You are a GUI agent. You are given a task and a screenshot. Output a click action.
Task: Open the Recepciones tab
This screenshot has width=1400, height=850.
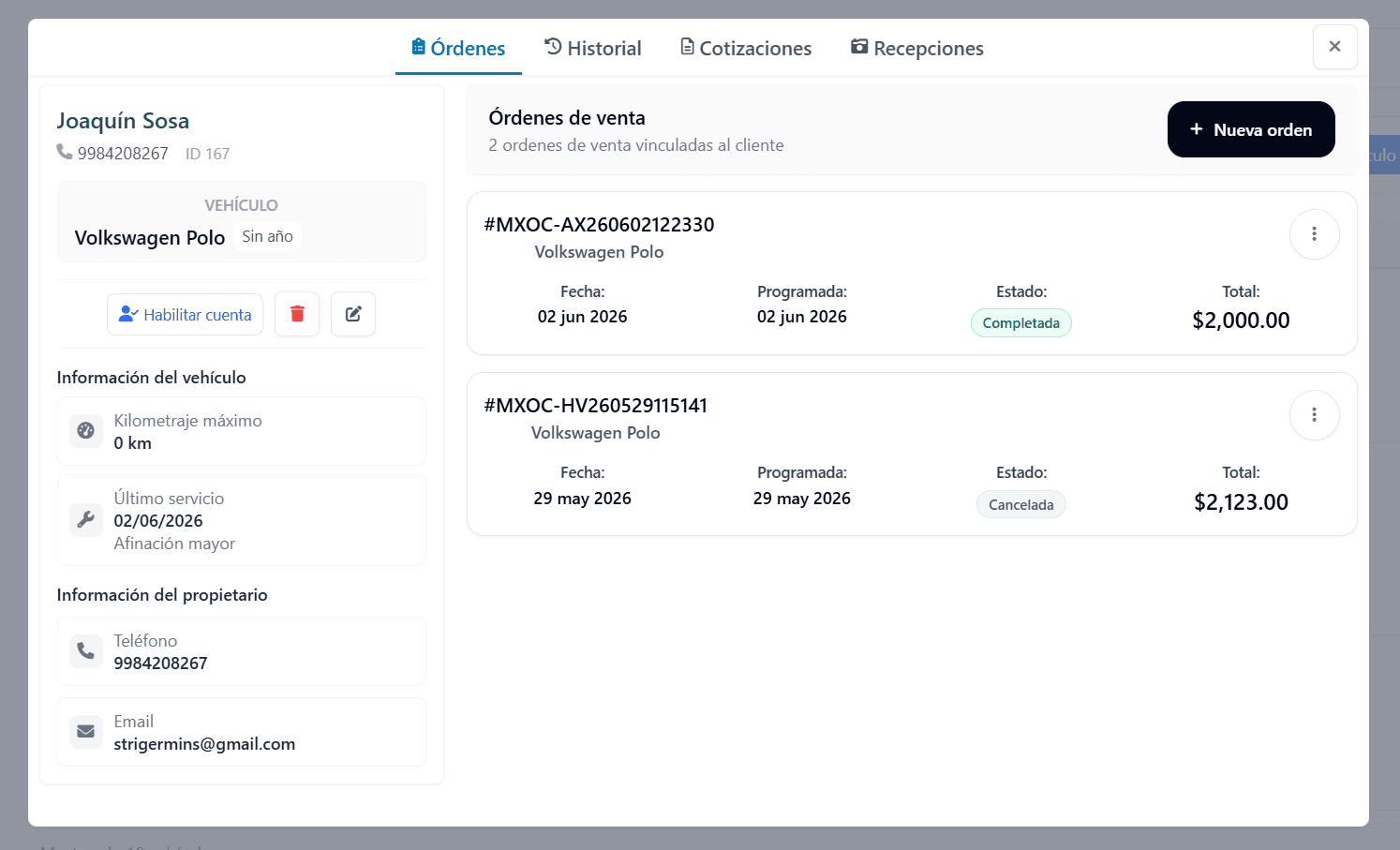point(917,48)
